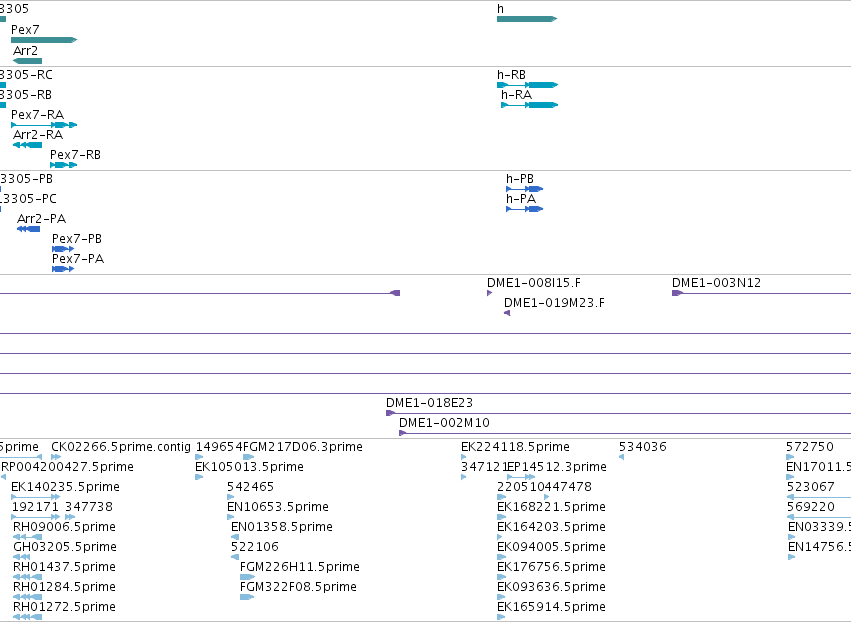Click Arr2-PA protein arrow
Image resolution: width=851 pixels, height=622 pixels.
click(28, 229)
